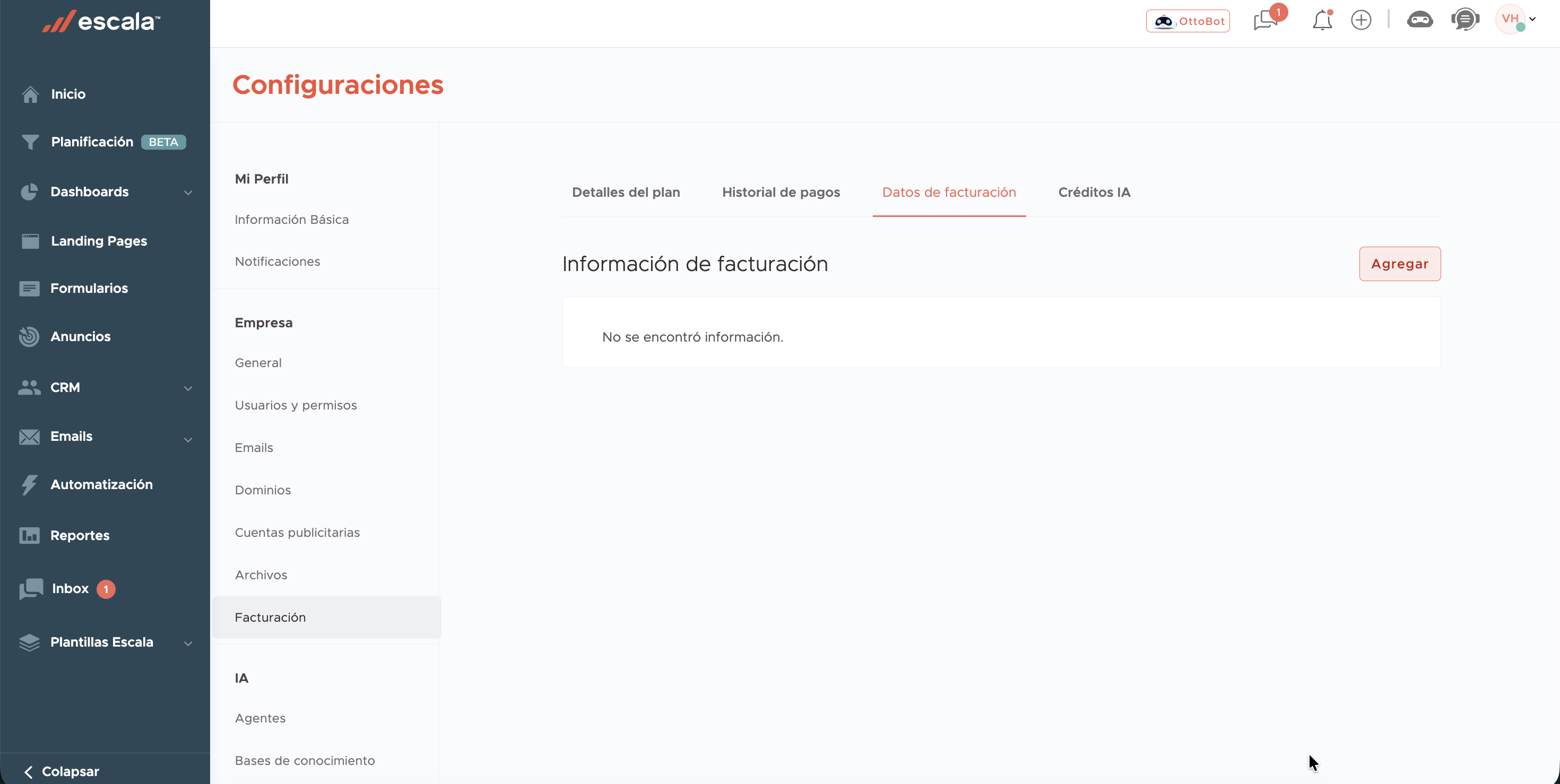The width and height of the screenshot is (1560, 784).
Task: Click the Reportes chart icon
Action: [x=29, y=536]
